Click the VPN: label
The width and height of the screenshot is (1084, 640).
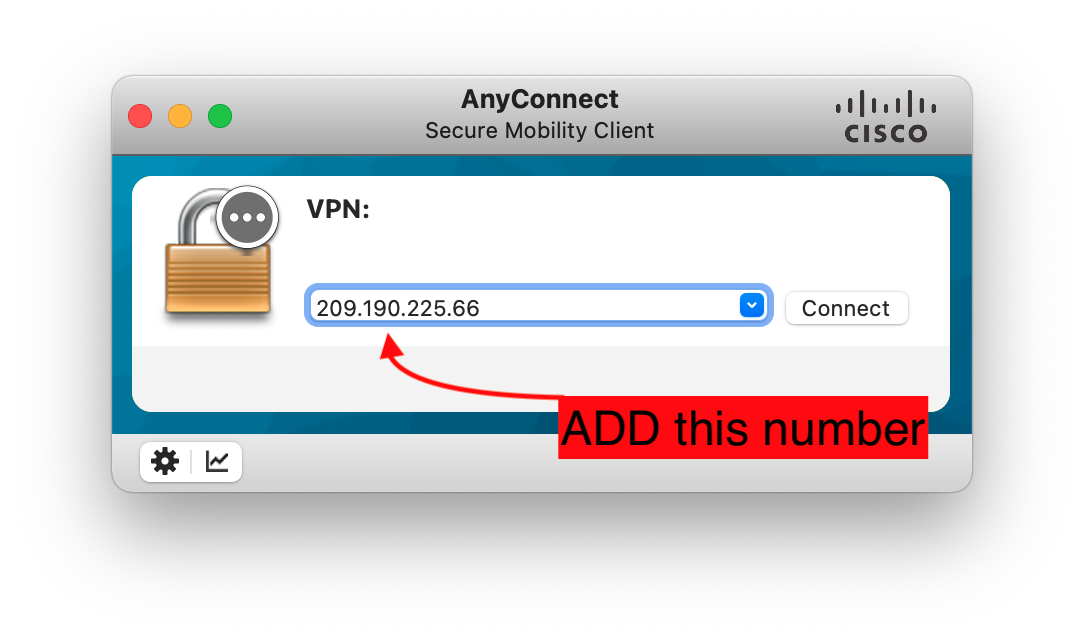(x=338, y=209)
